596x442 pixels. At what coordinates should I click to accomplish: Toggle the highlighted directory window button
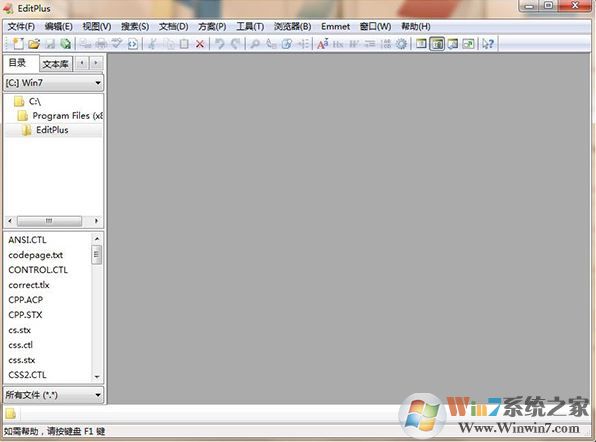tap(437, 44)
